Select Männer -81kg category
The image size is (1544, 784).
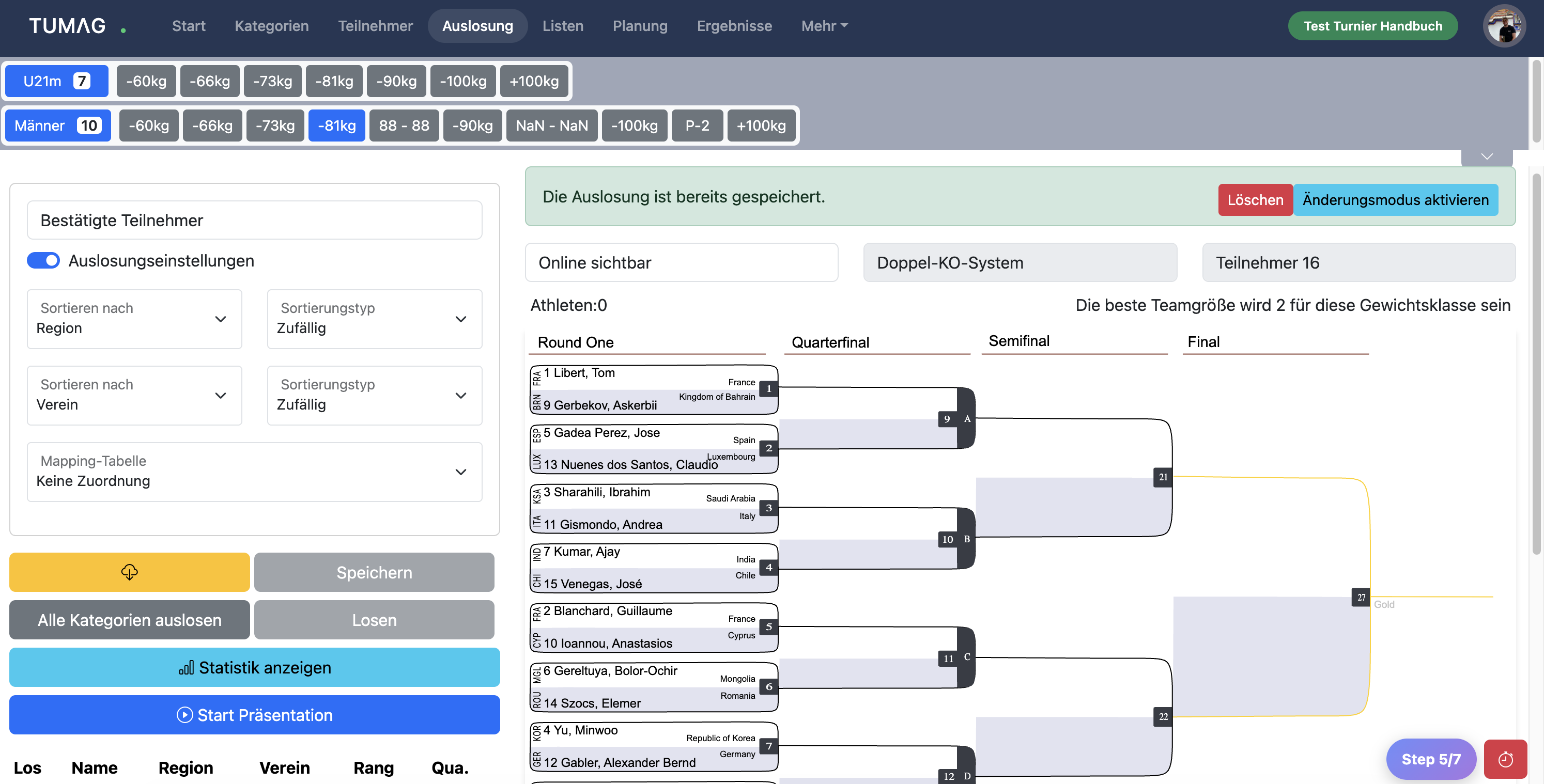[337, 125]
